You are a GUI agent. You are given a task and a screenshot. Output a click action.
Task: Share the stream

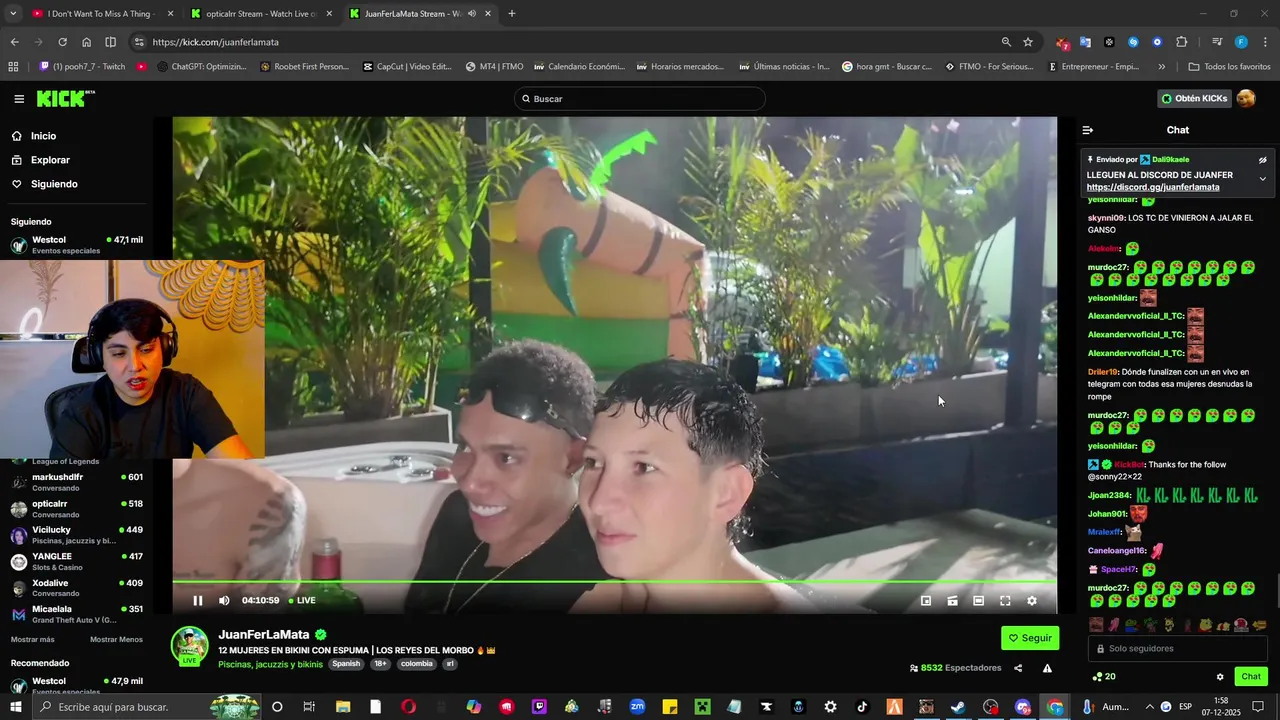(x=1018, y=668)
